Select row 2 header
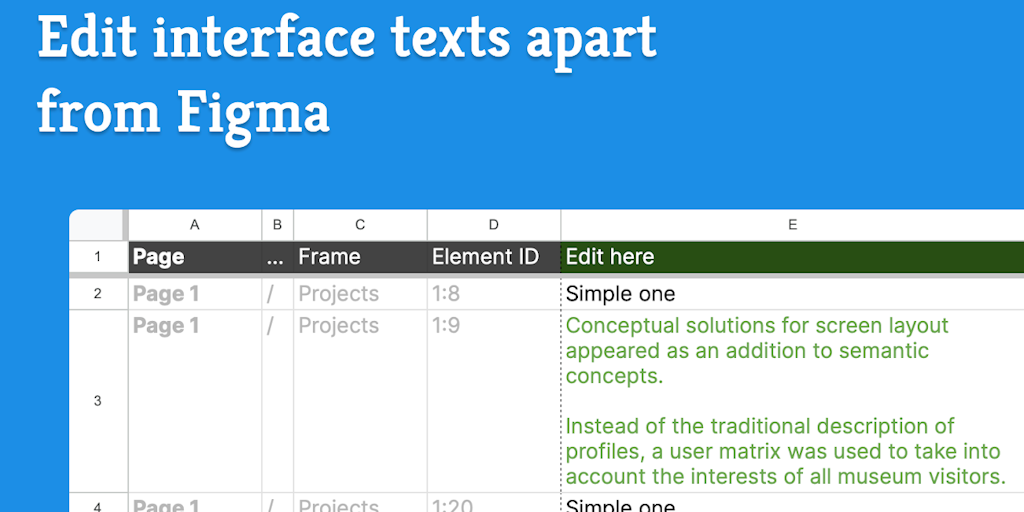 coord(97,294)
